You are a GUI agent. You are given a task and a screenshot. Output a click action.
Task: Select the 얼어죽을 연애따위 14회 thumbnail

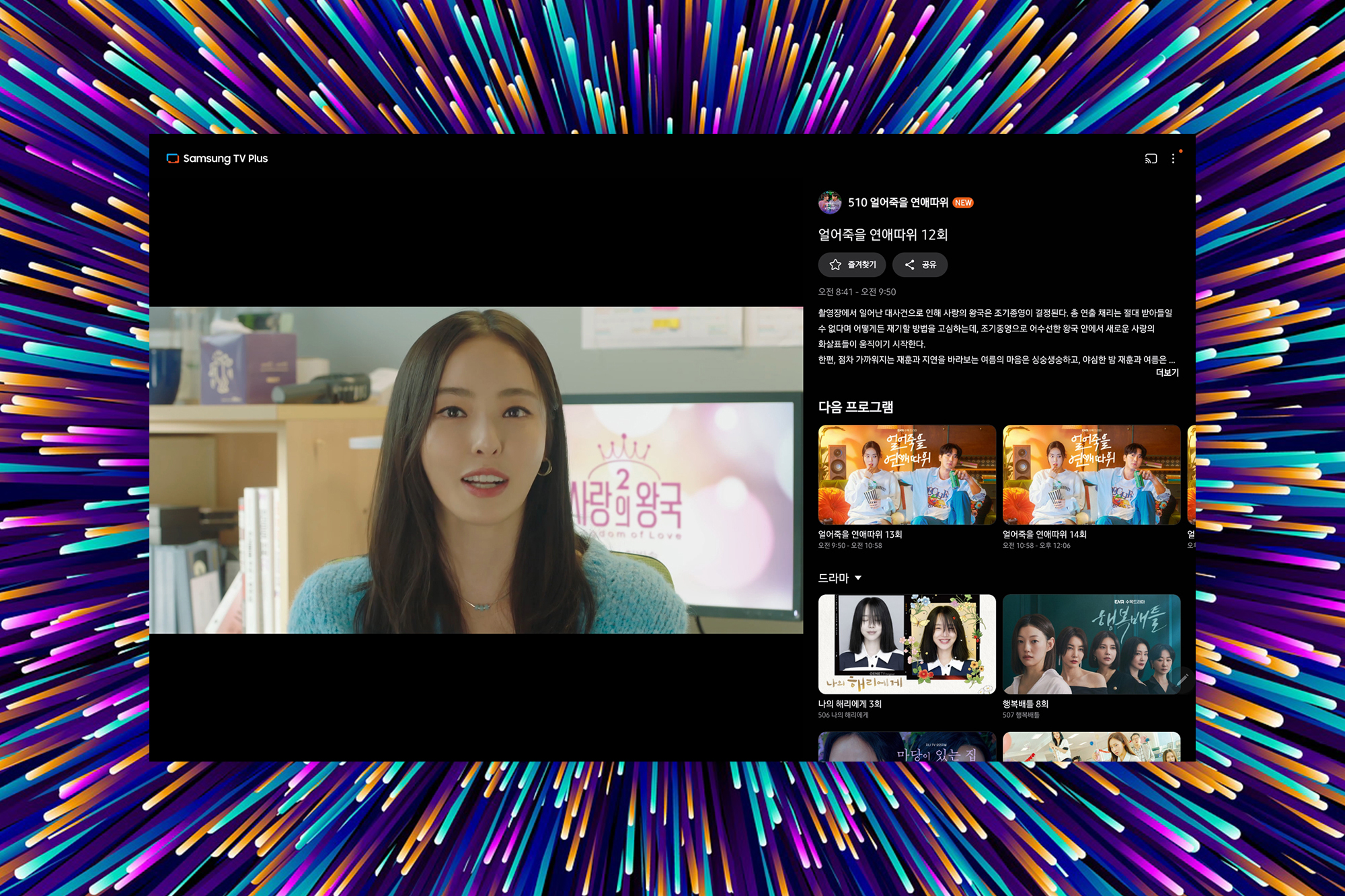tap(1091, 475)
